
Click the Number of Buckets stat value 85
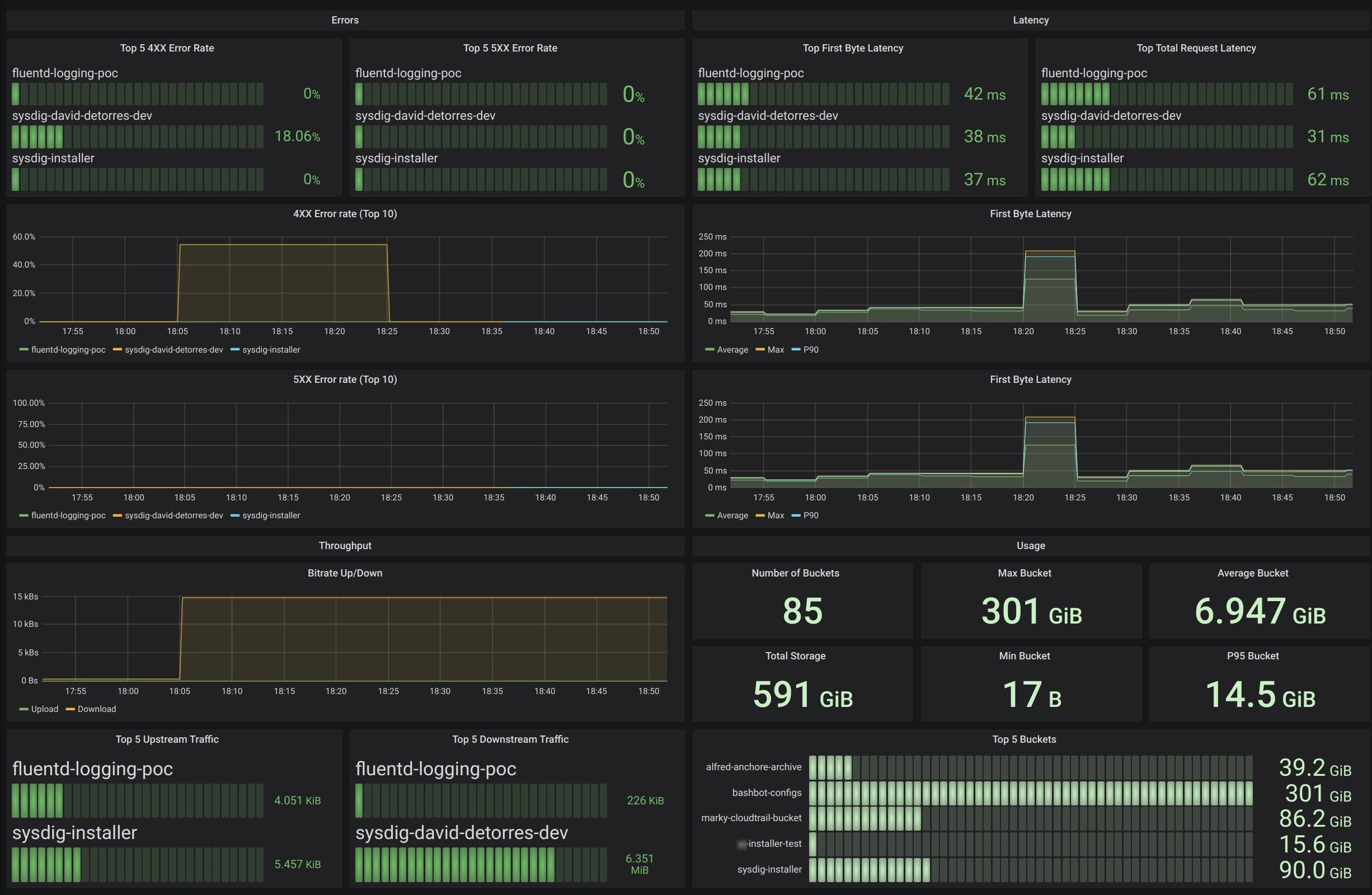tap(802, 611)
